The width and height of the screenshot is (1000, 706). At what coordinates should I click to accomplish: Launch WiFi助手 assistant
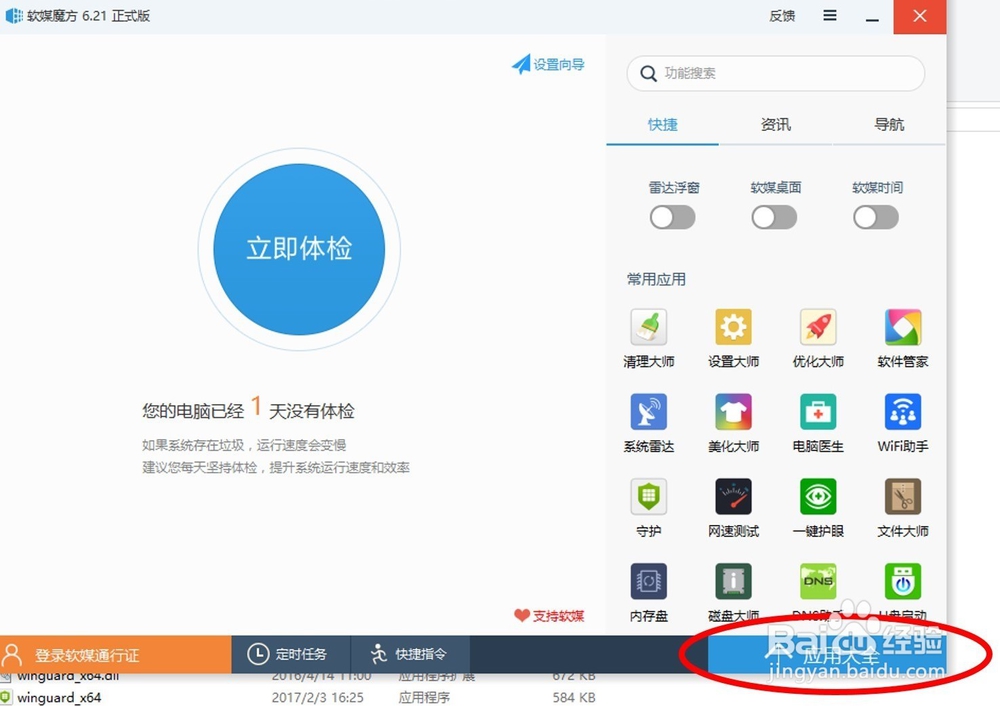(901, 420)
